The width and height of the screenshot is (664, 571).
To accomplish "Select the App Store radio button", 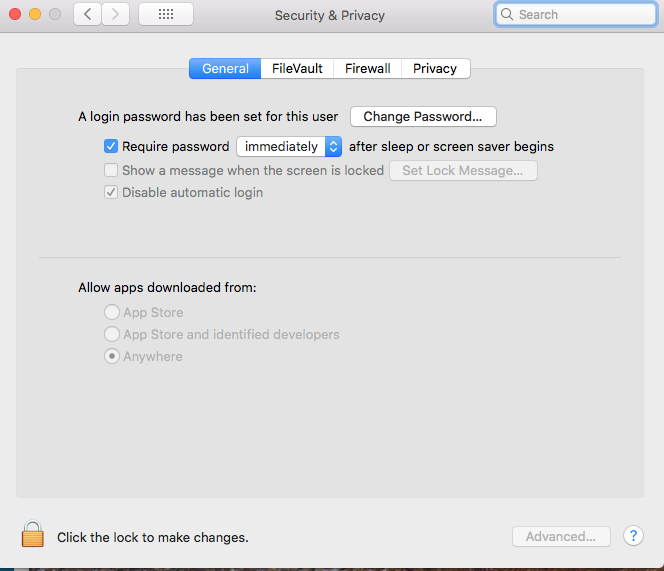I will (x=112, y=312).
